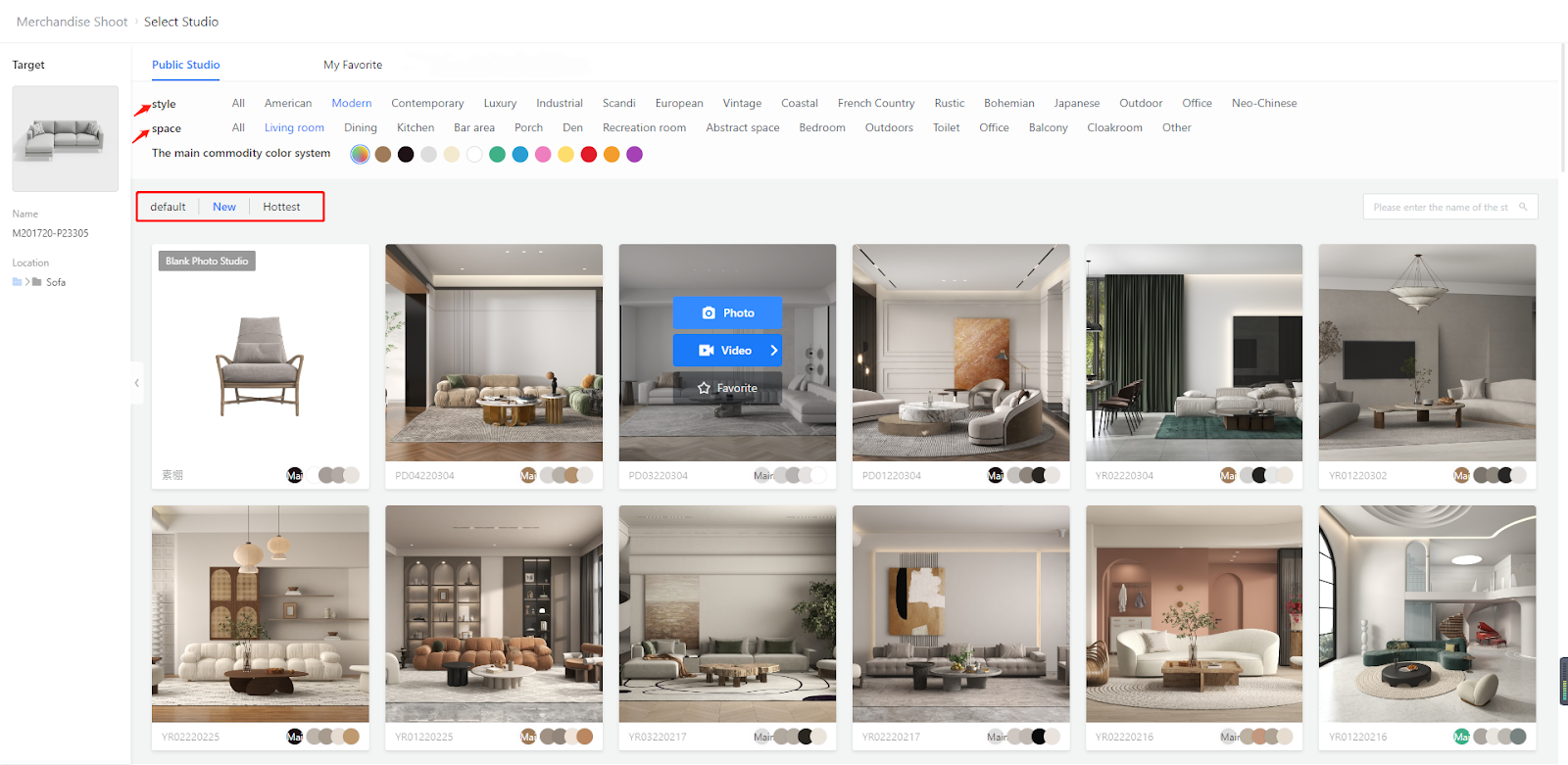Select Vintage style filter

[x=742, y=103]
